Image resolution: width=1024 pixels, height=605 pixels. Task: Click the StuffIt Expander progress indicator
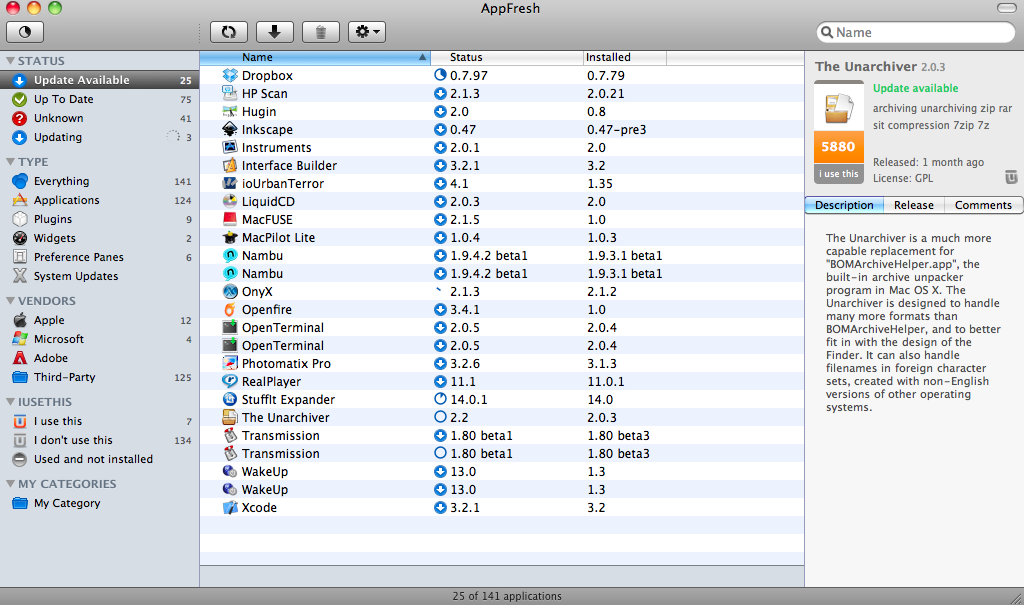(x=440, y=399)
